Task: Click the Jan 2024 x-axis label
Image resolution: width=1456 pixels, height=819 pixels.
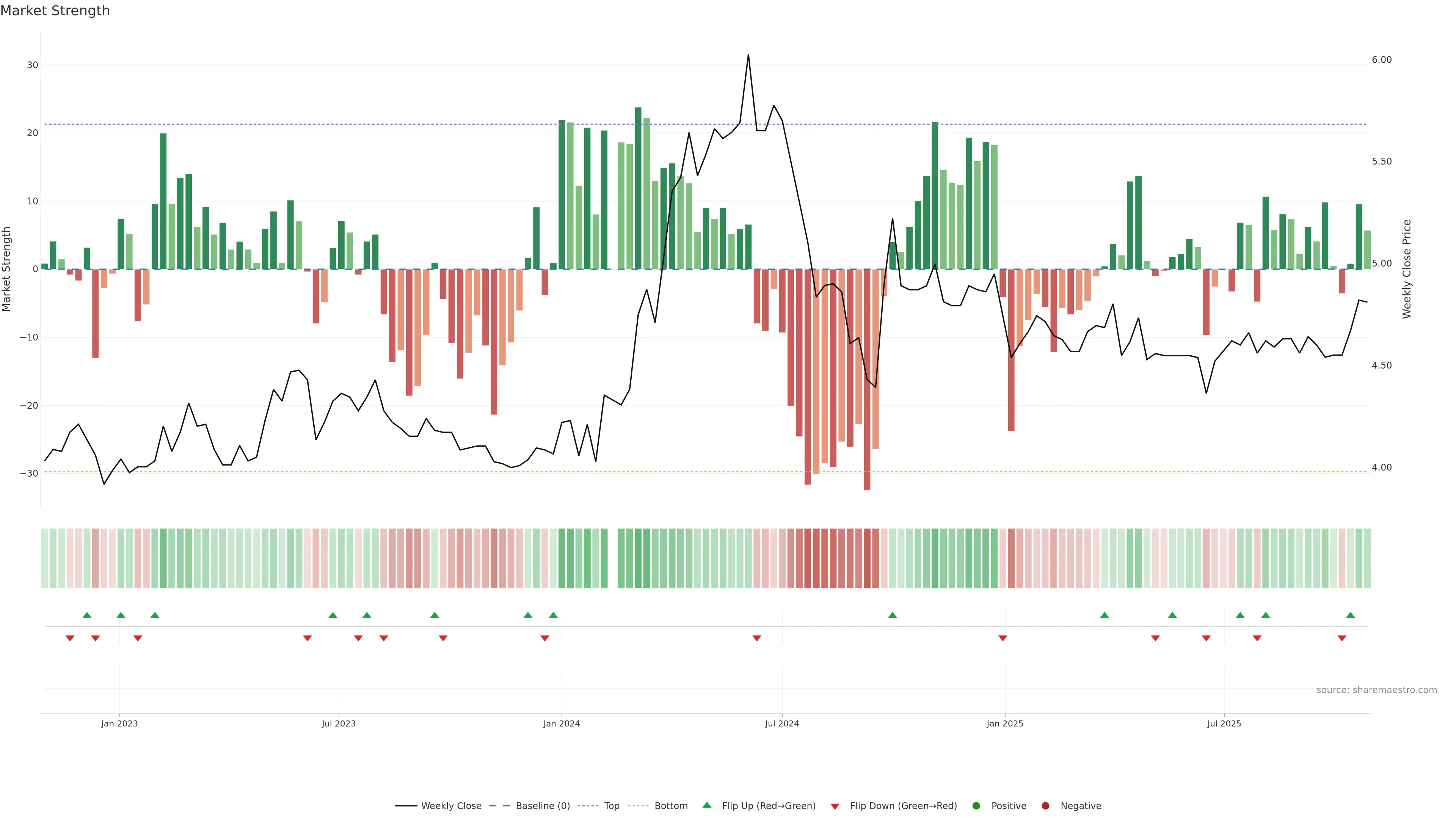Action: coord(561,723)
